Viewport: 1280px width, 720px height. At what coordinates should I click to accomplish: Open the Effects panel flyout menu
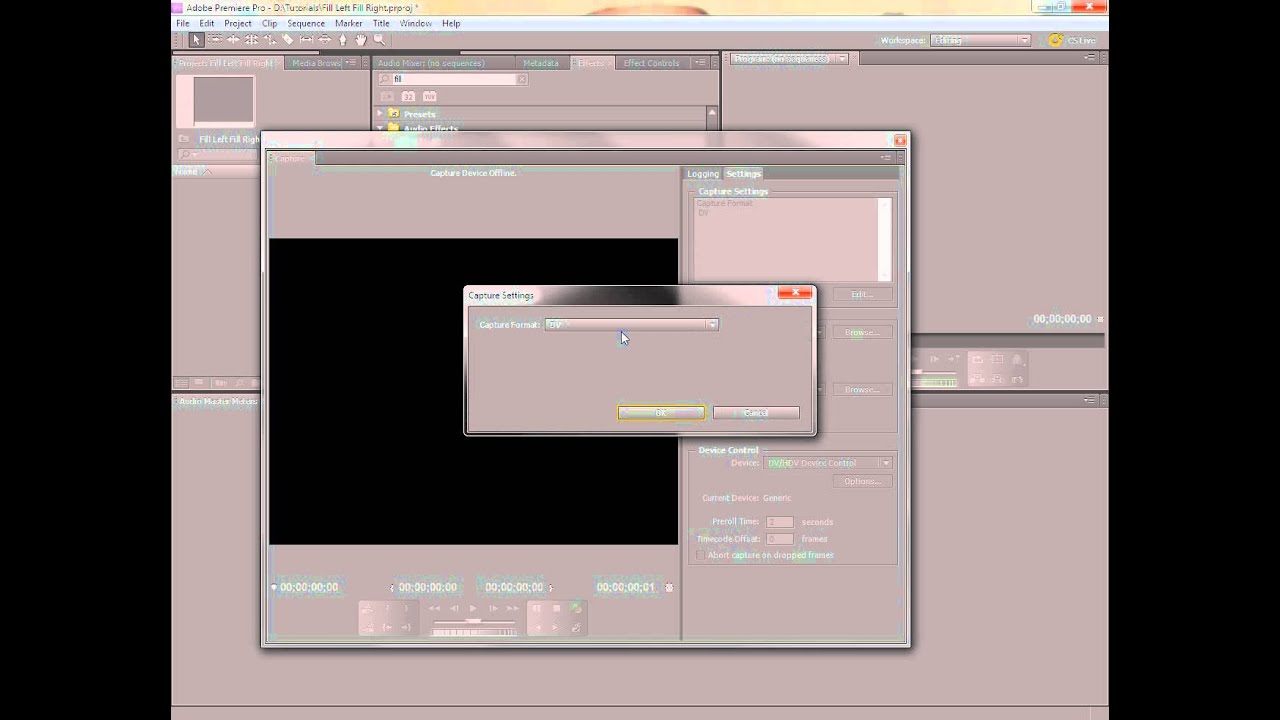pyautogui.click(x=700, y=63)
